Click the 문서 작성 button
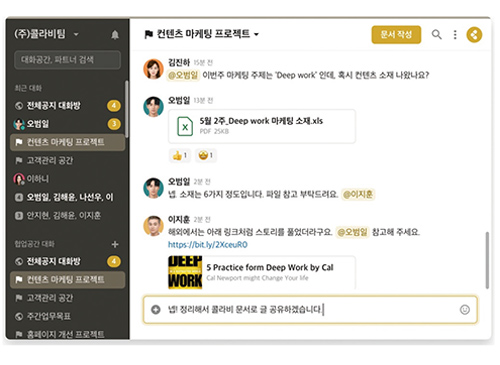 pyautogui.click(x=396, y=34)
